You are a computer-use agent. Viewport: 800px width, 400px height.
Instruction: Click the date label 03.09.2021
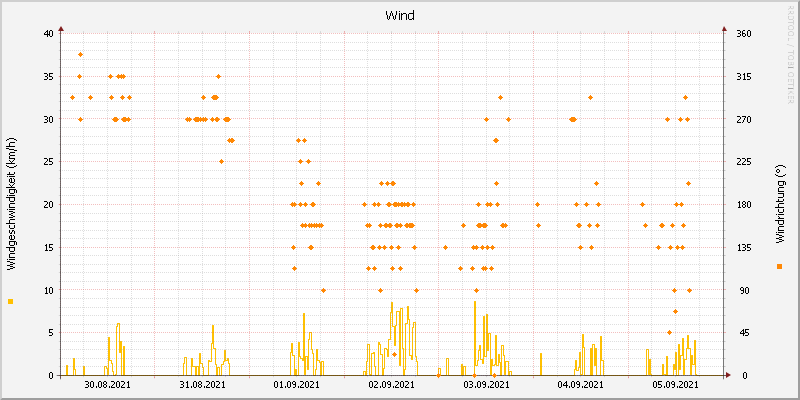click(486, 384)
